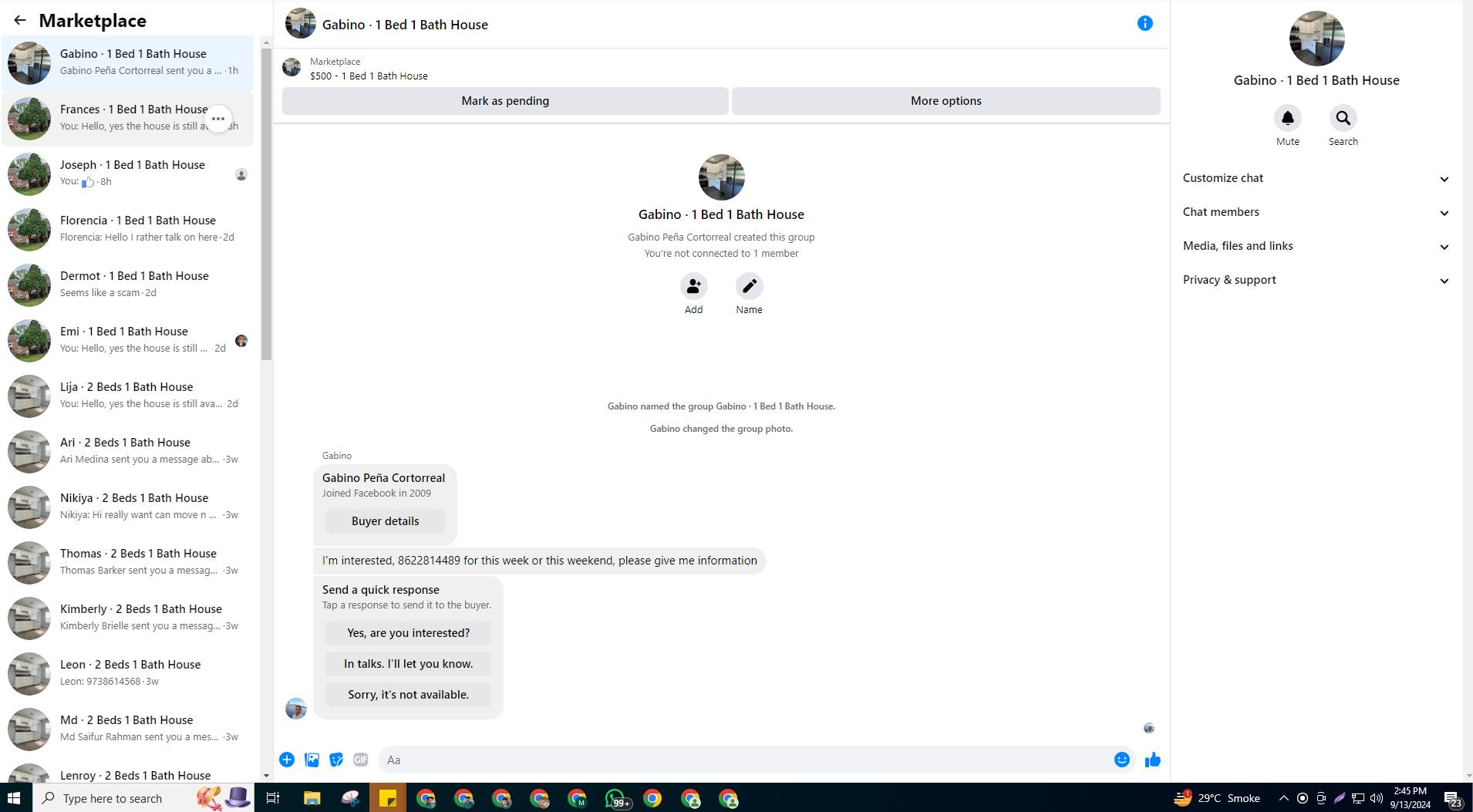Send a thumbs-up like
Screen dimensions: 1473x812
[x=1153, y=760]
